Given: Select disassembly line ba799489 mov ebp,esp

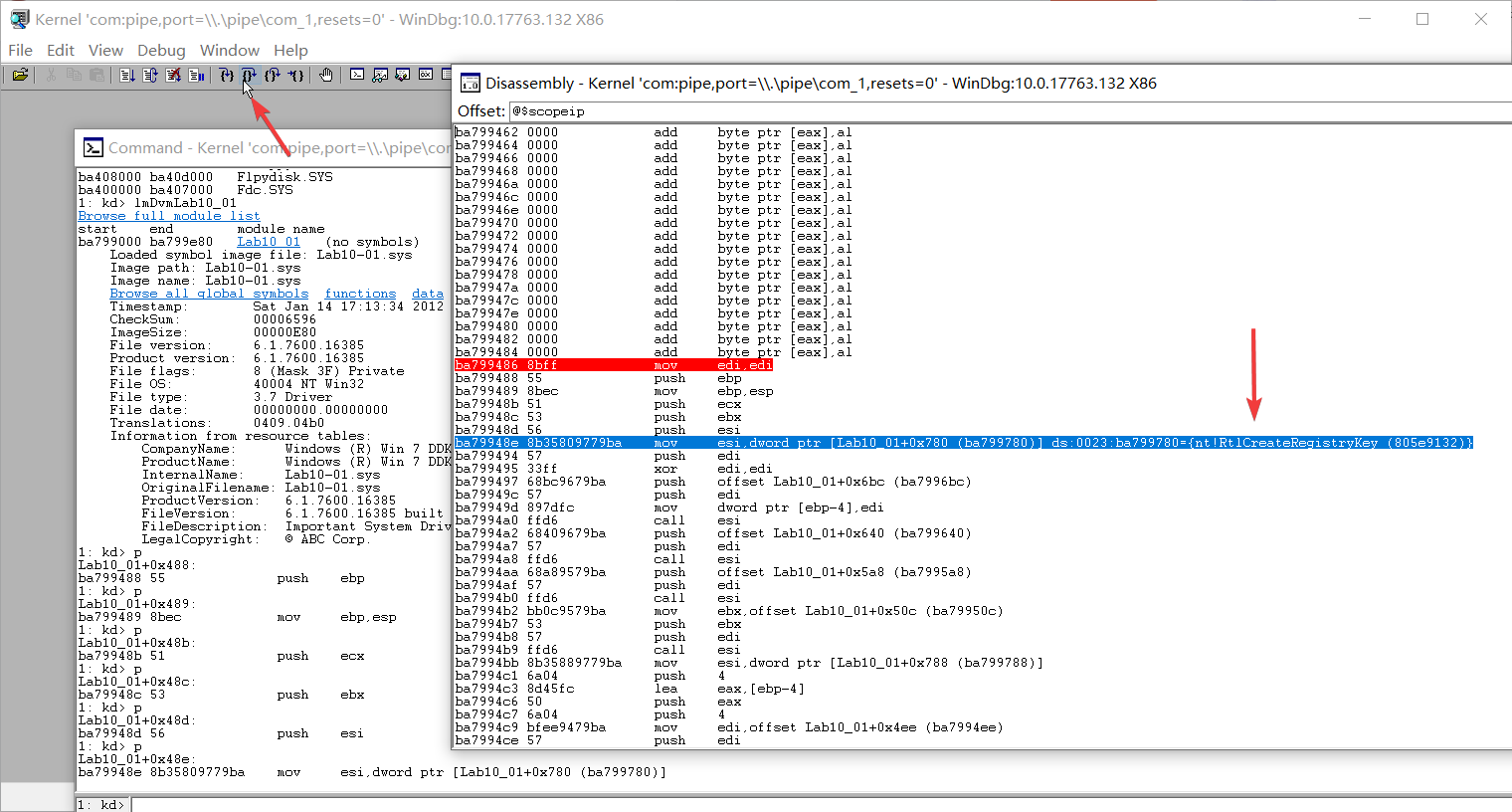Looking at the screenshot, I should click(x=614, y=391).
